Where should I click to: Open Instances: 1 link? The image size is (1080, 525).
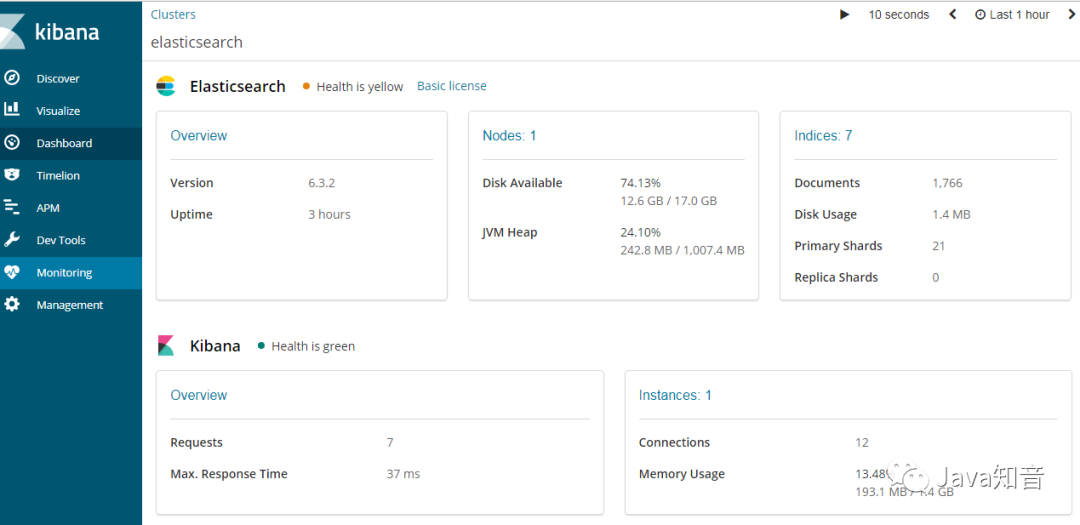675,395
